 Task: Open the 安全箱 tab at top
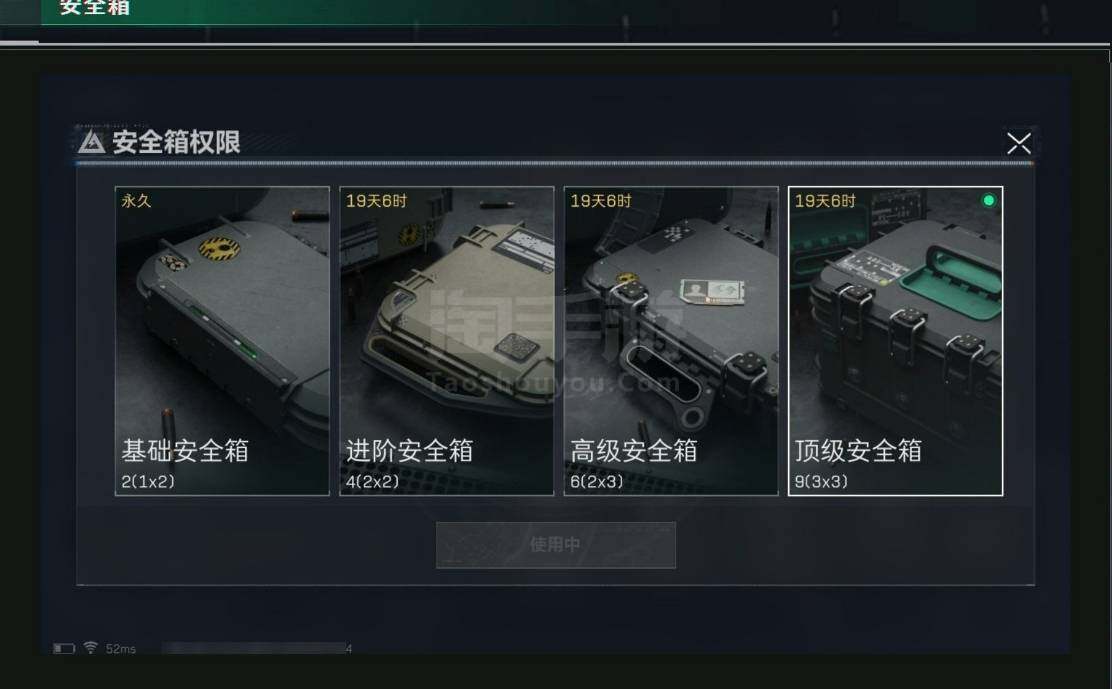pyautogui.click(x=94, y=8)
